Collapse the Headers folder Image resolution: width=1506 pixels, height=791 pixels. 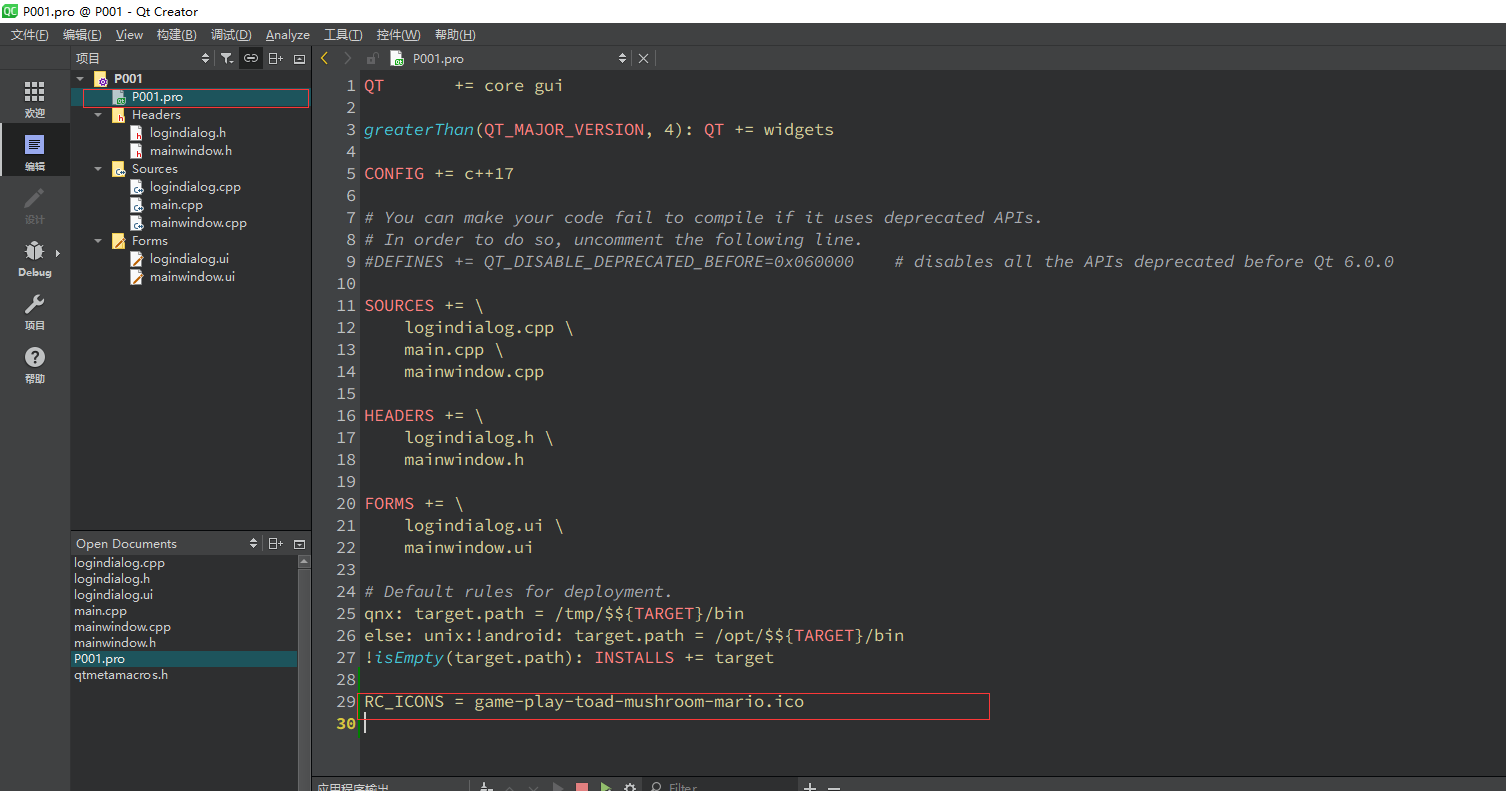coord(98,115)
